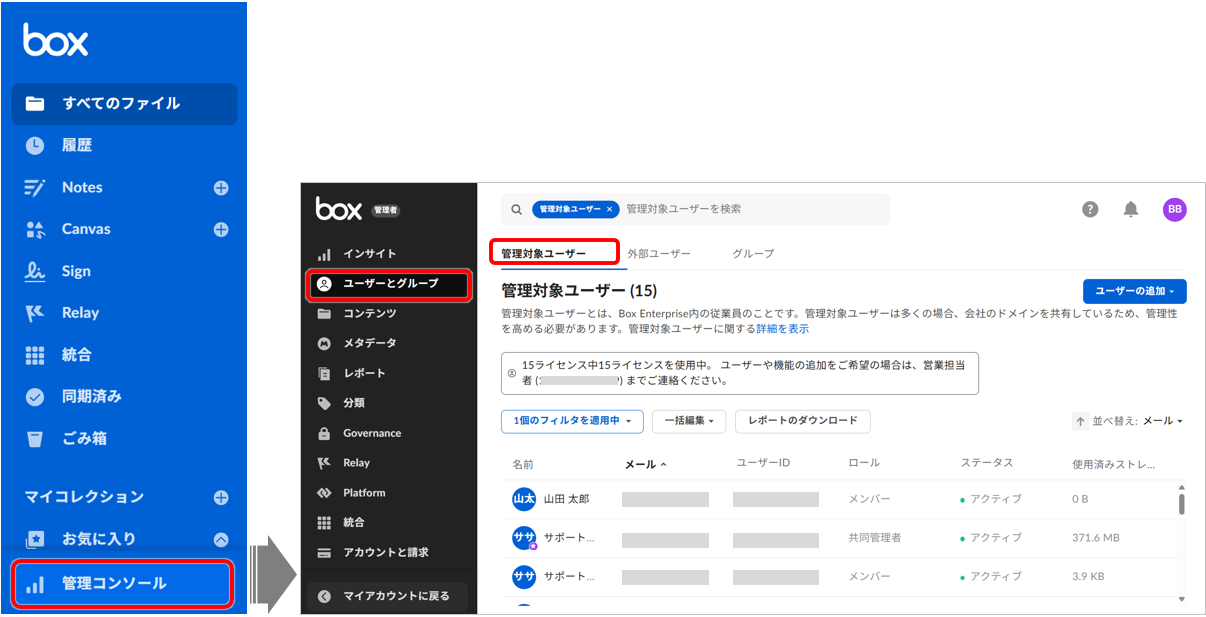The height and width of the screenshot is (617, 1206).
Task: Switch to the 管理対象ユーザー tab
Action: point(544,253)
